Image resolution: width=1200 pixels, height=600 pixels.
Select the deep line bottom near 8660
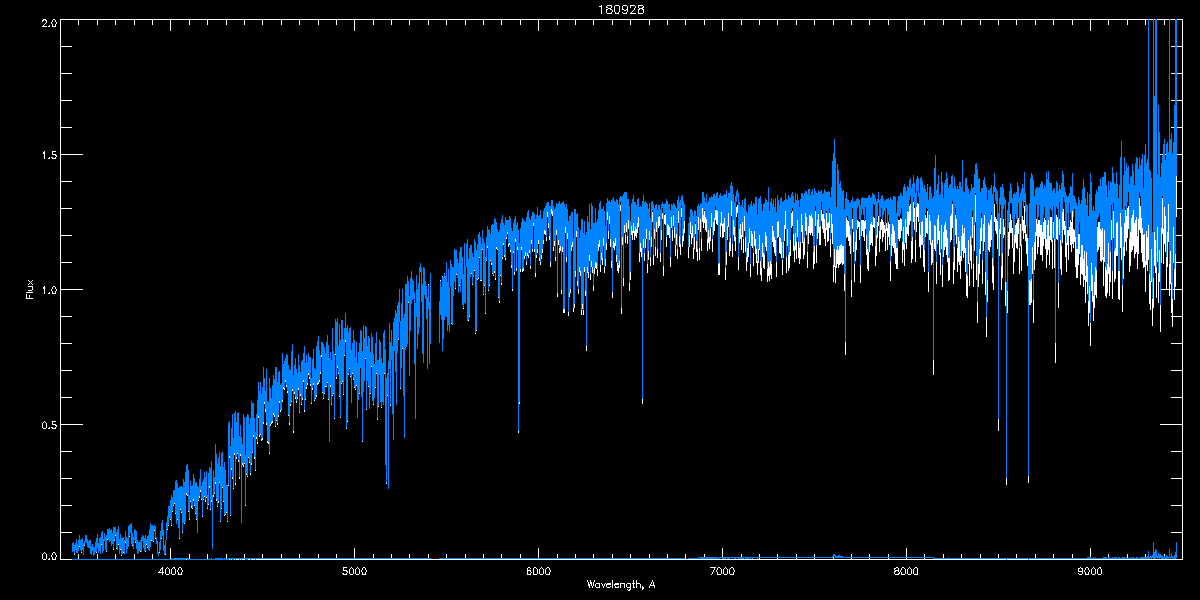[1028, 480]
